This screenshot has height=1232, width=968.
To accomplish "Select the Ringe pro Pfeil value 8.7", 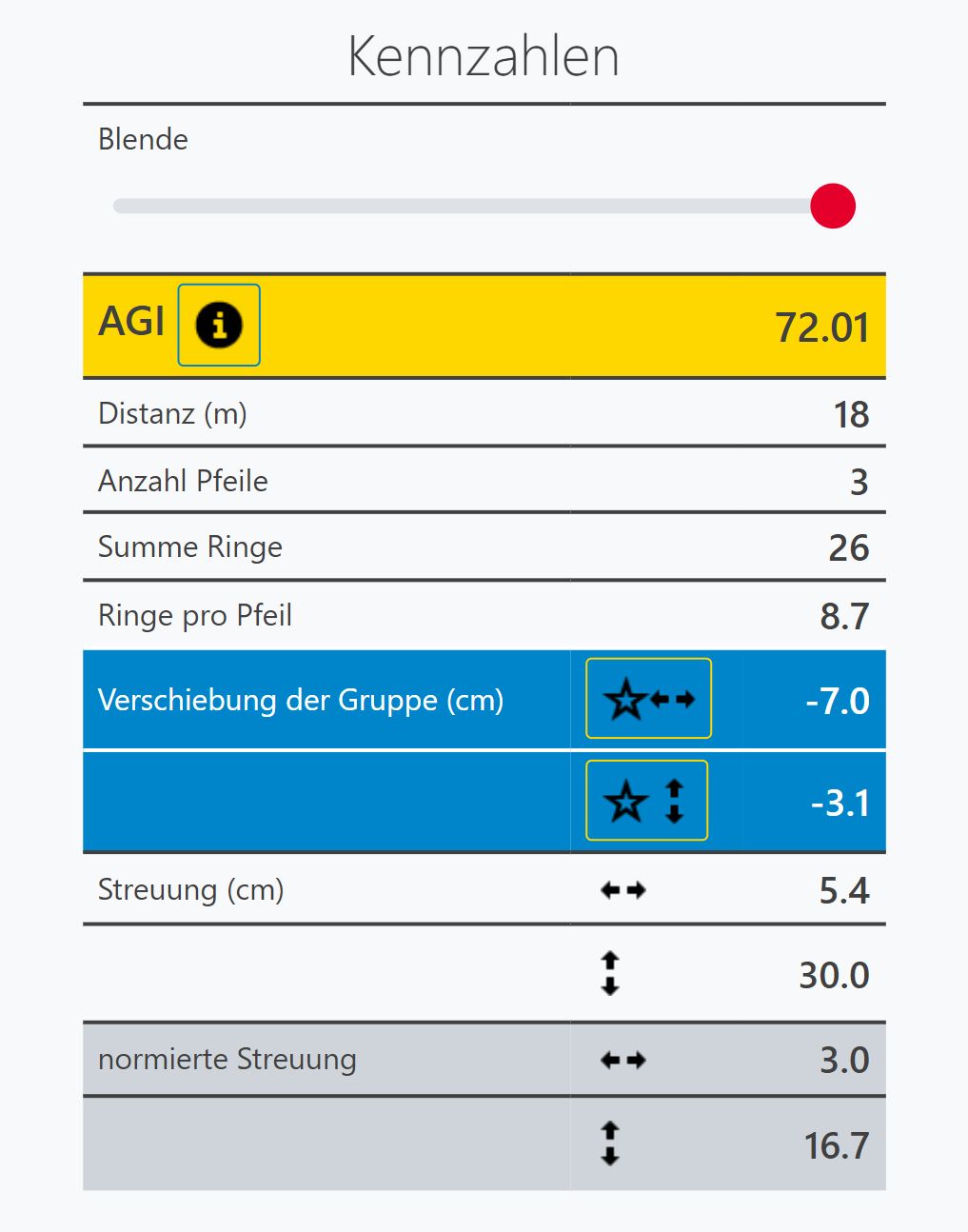I will (x=844, y=617).
